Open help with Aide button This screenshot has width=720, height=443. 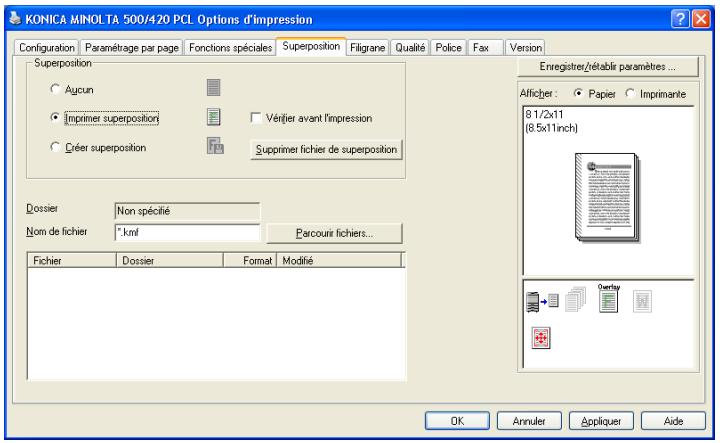click(673, 421)
